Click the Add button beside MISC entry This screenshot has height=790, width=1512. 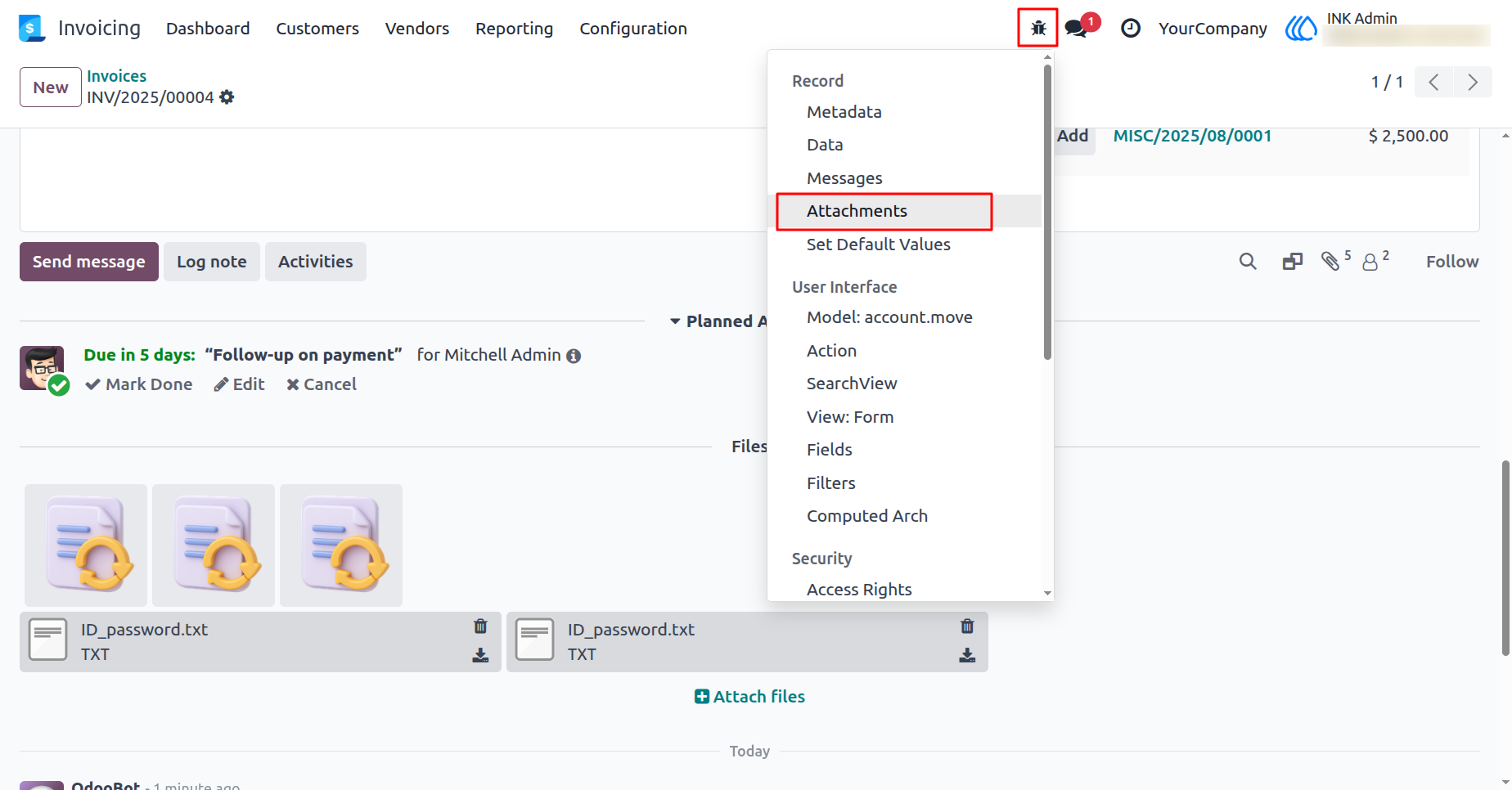tap(1073, 136)
